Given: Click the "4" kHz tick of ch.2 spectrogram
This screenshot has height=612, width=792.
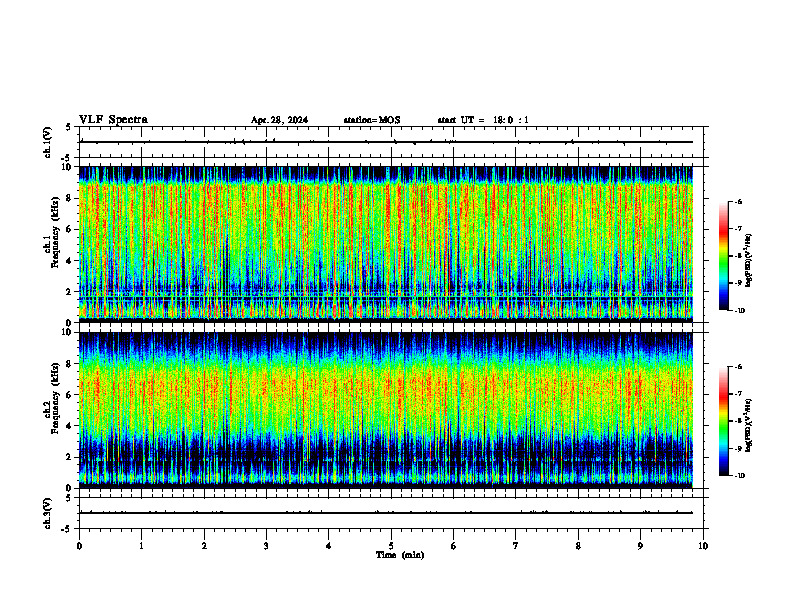Looking at the screenshot, I should coord(70,426).
